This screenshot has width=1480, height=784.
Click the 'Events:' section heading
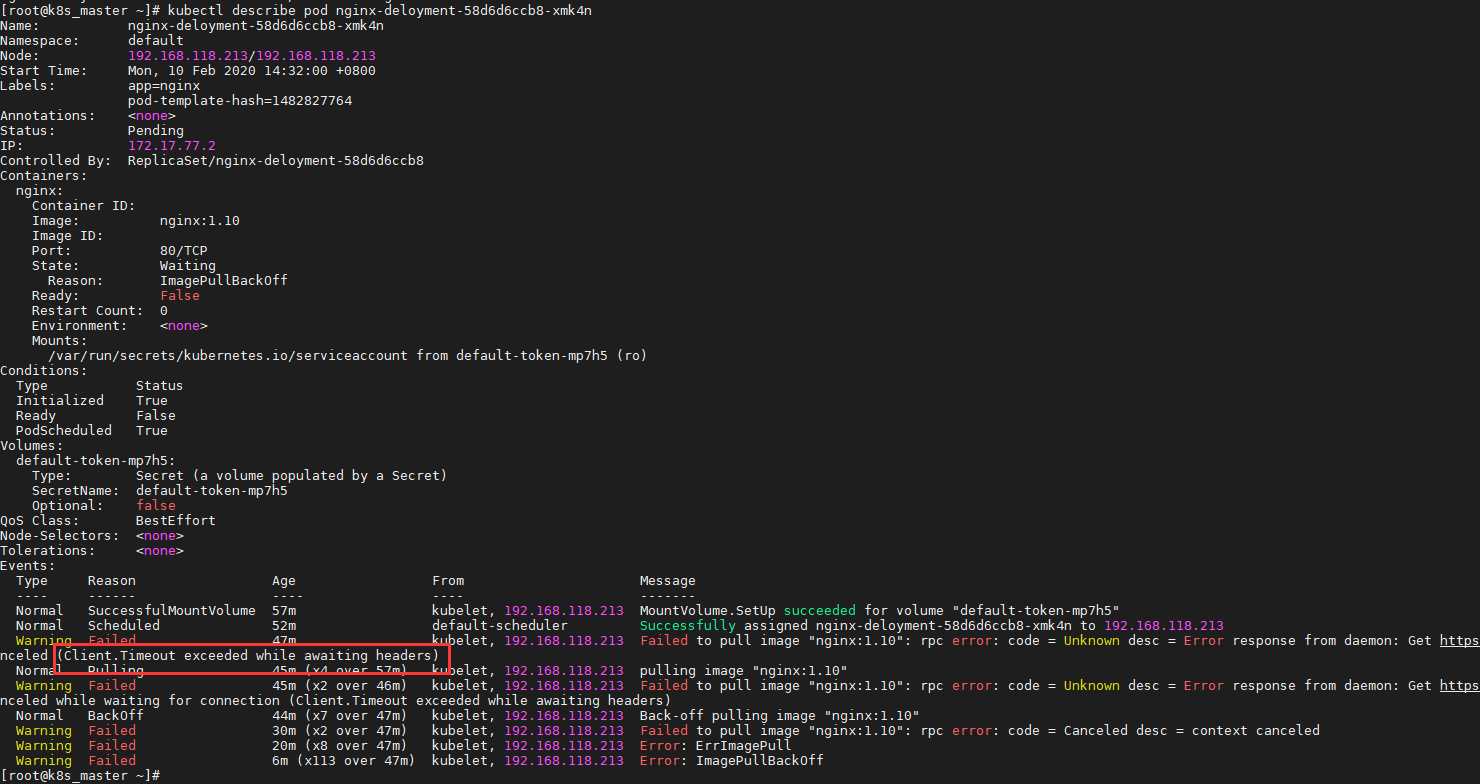coord(28,565)
